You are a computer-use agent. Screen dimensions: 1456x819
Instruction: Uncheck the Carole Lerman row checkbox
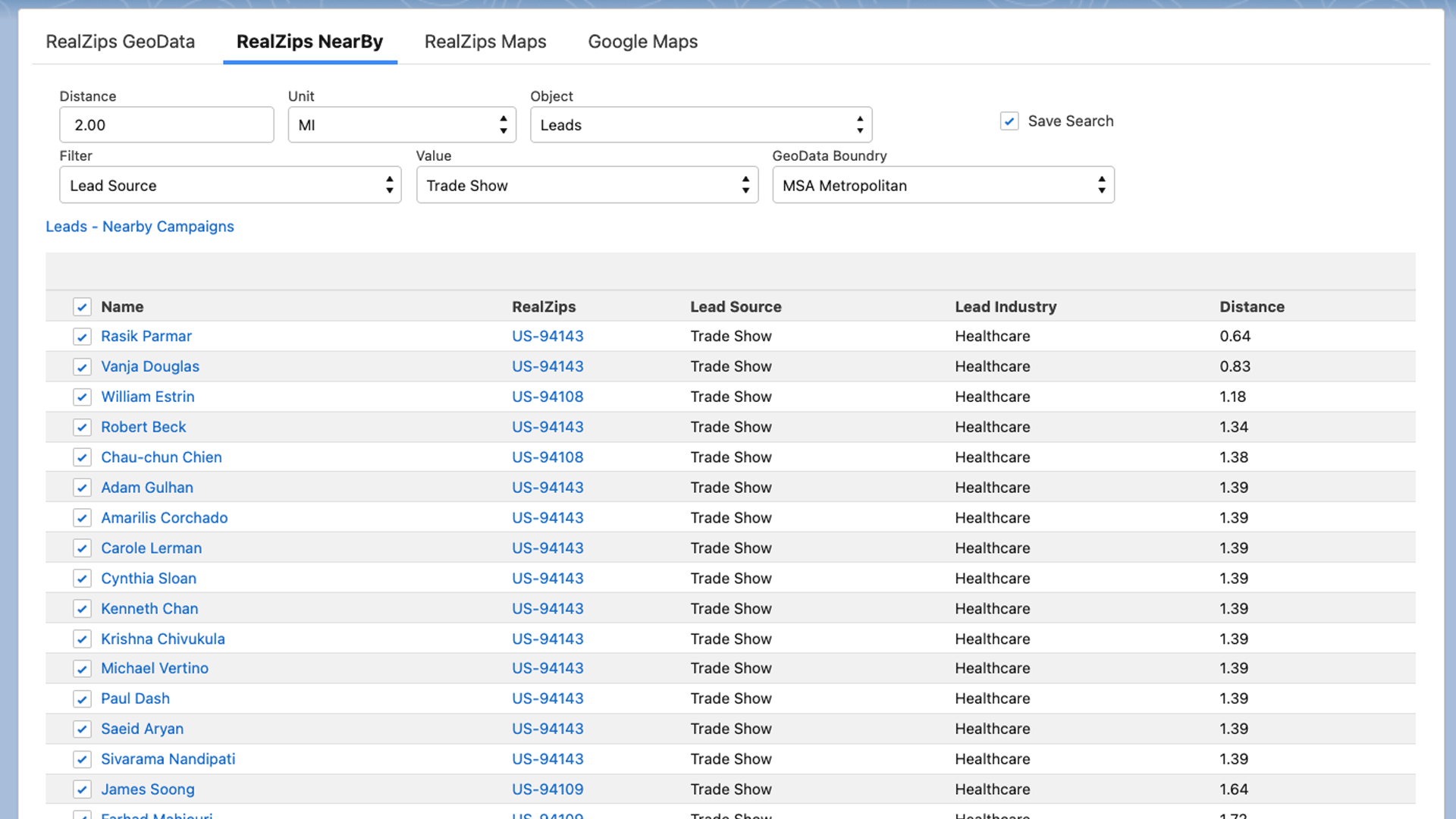(82, 548)
